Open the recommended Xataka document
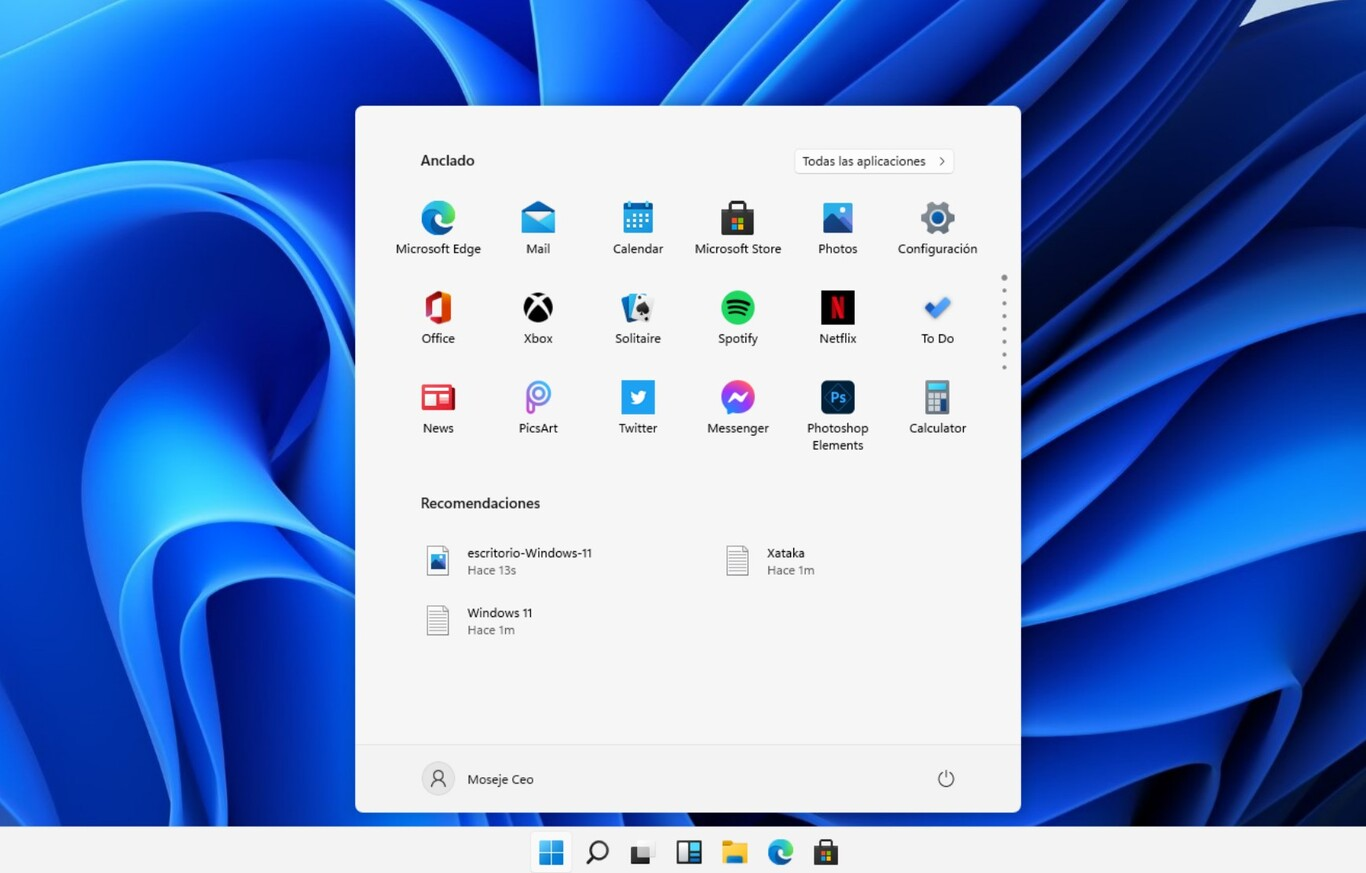Screen dimensions: 1366x873 770,561
